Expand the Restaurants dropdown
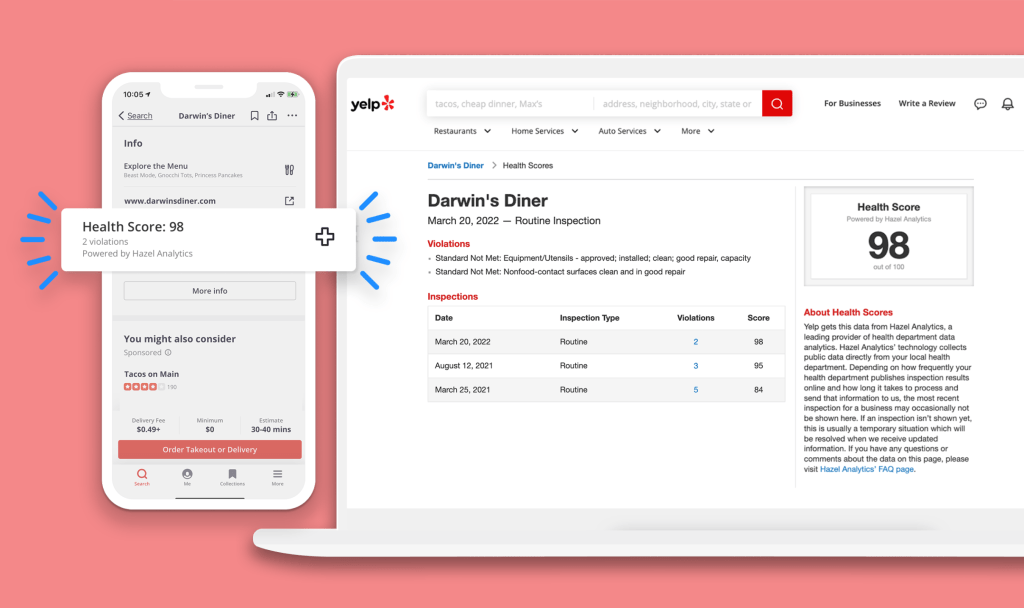Image resolution: width=1024 pixels, height=608 pixels. 462,131
